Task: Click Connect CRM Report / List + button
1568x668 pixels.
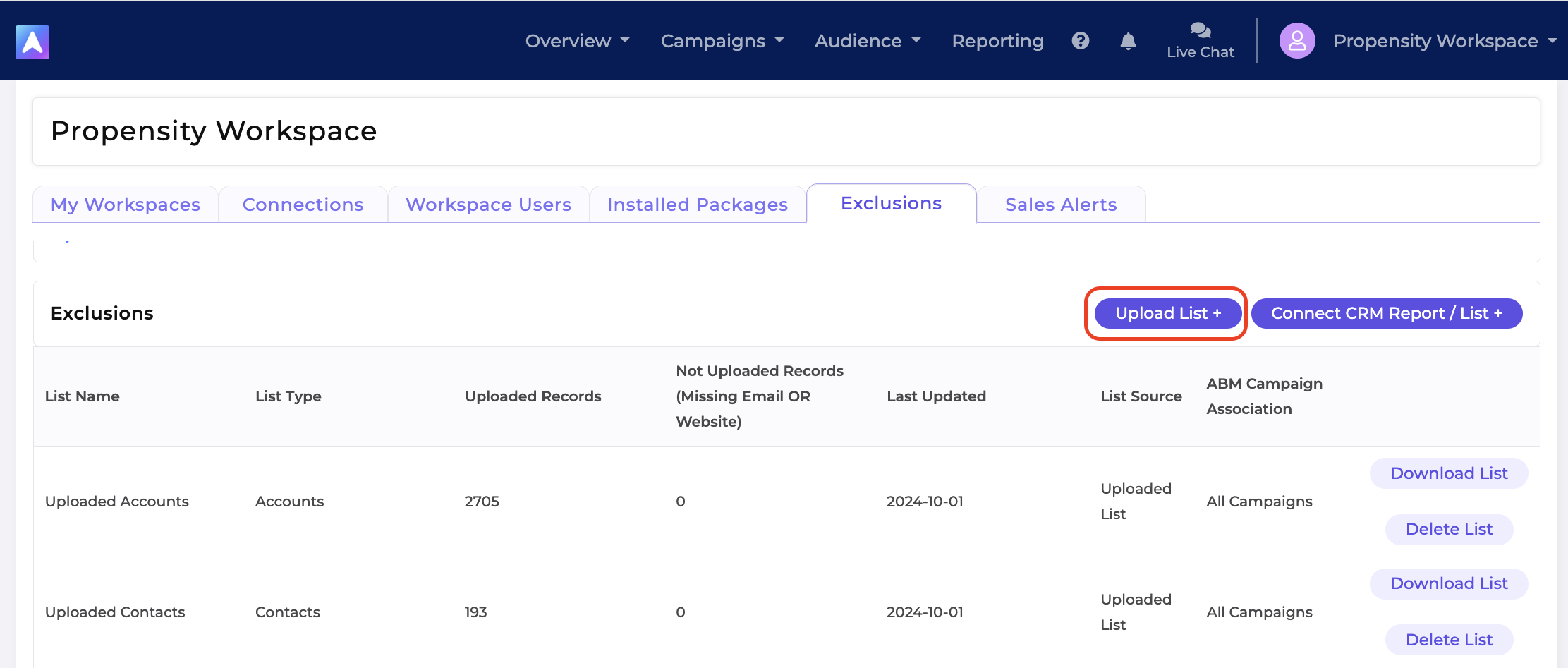Action: pyautogui.click(x=1386, y=313)
